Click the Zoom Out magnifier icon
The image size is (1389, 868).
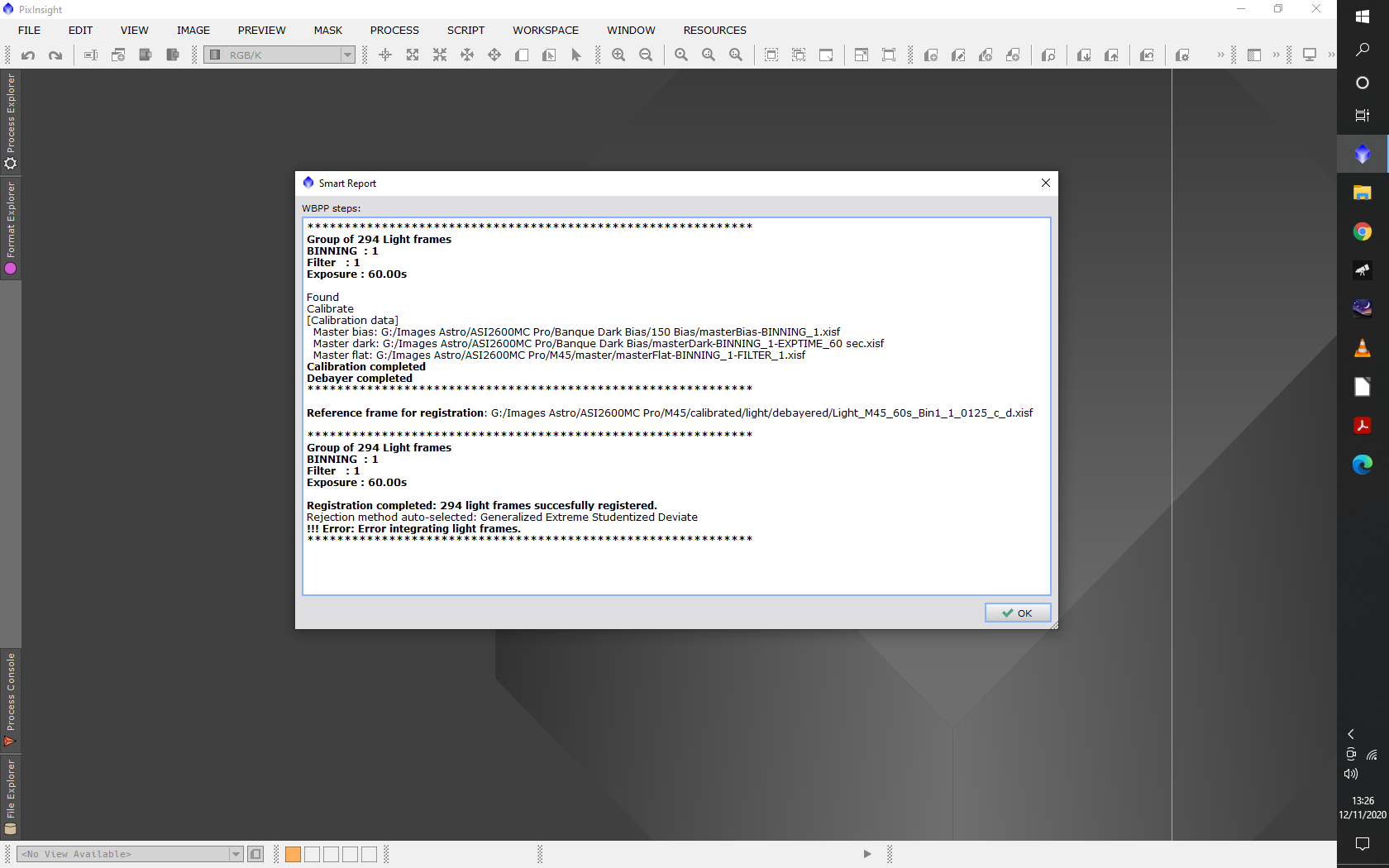(x=646, y=55)
